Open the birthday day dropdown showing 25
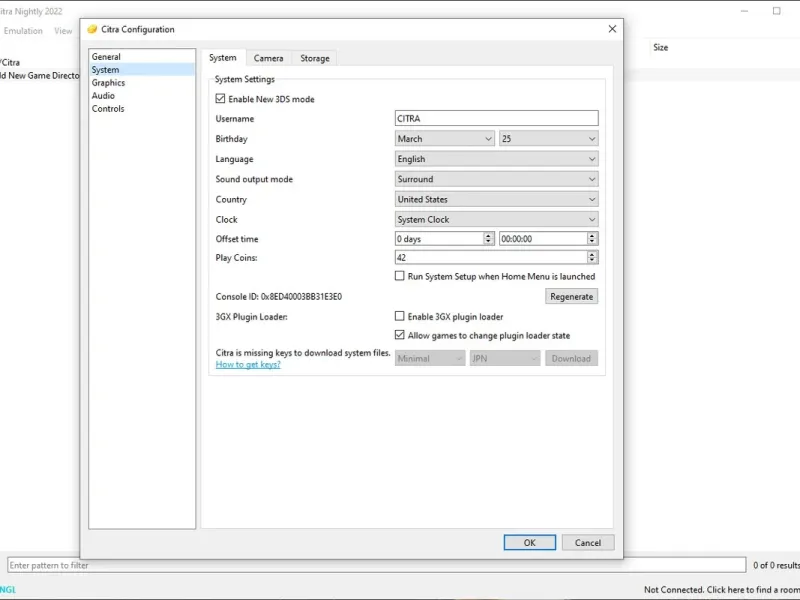 548,139
